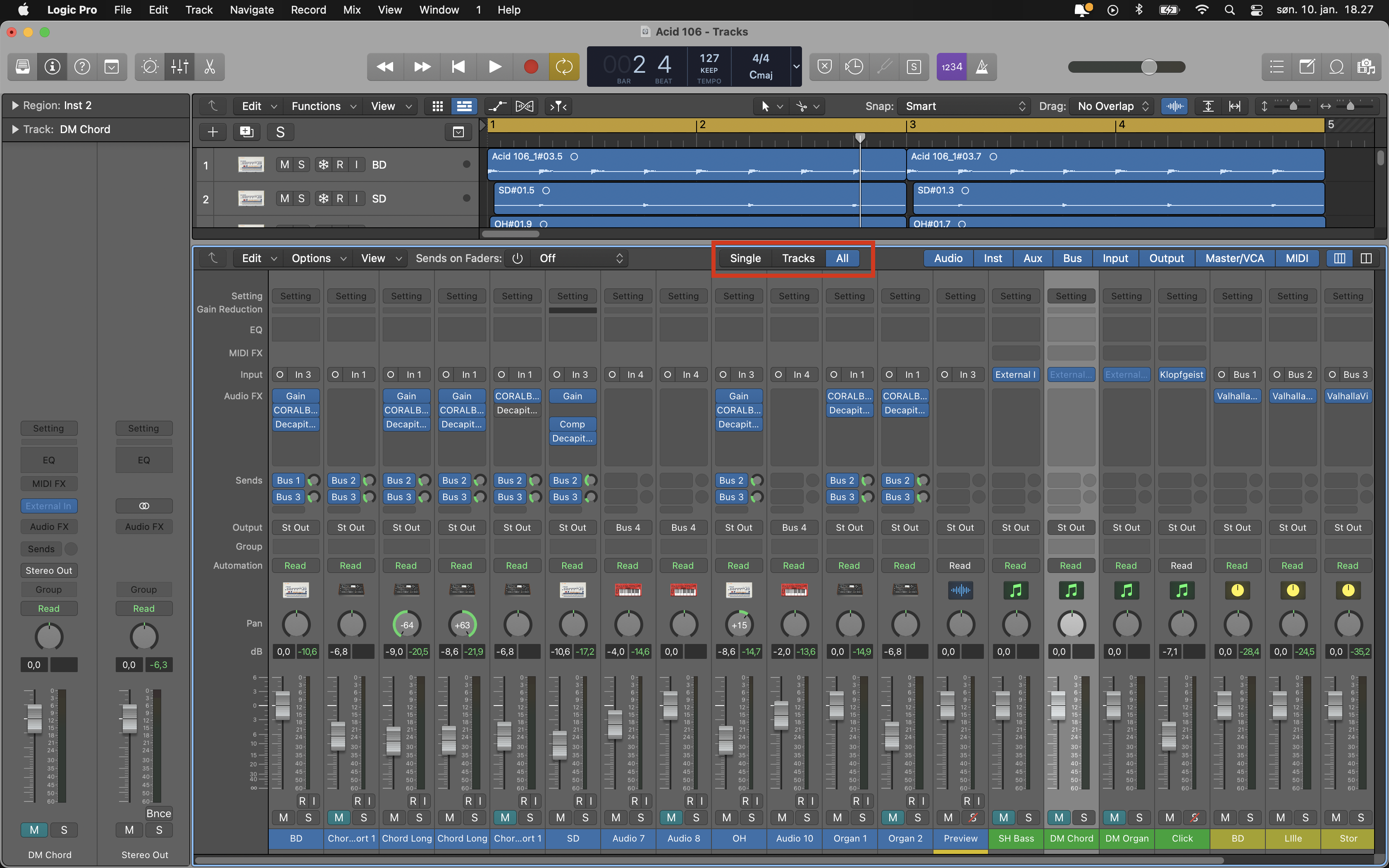The height and width of the screenshot is (868, 1389).
Task: Toggle the Cycle mode button
Action: (563, 67)
